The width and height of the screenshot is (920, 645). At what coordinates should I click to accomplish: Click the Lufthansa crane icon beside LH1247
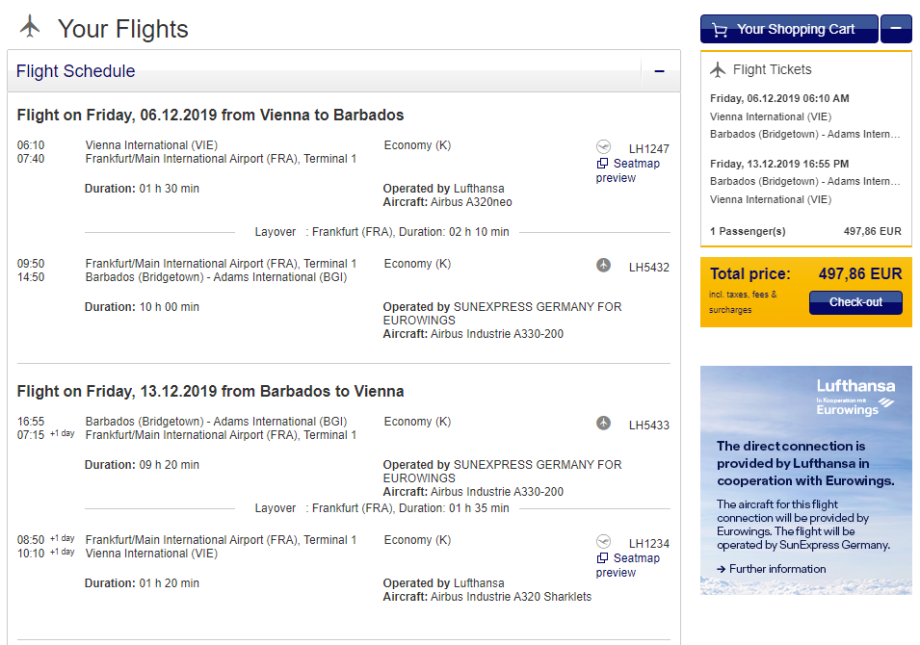point(603,147)
